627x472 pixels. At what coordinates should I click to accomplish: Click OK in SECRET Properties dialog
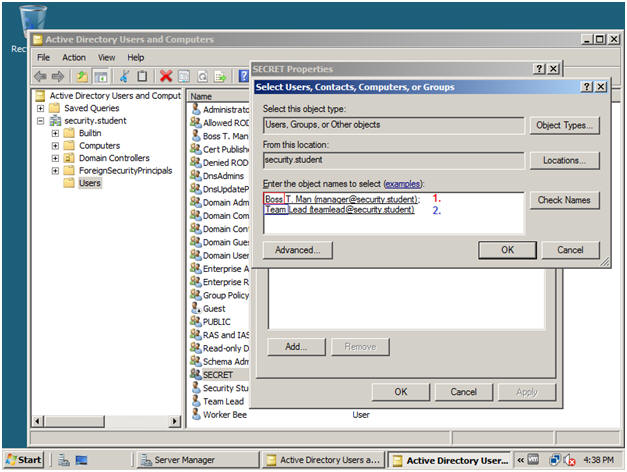click(x=401, y=392)
